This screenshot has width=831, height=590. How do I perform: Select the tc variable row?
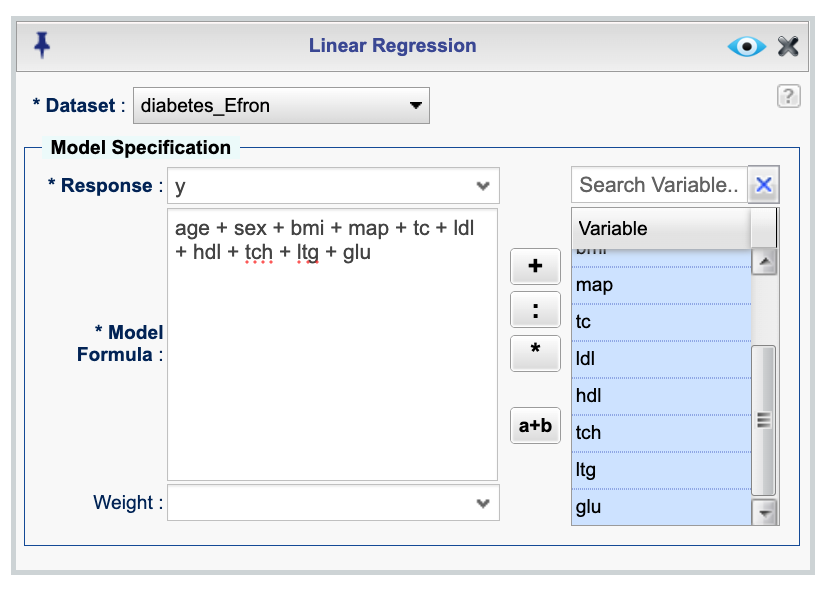(661, 322)
